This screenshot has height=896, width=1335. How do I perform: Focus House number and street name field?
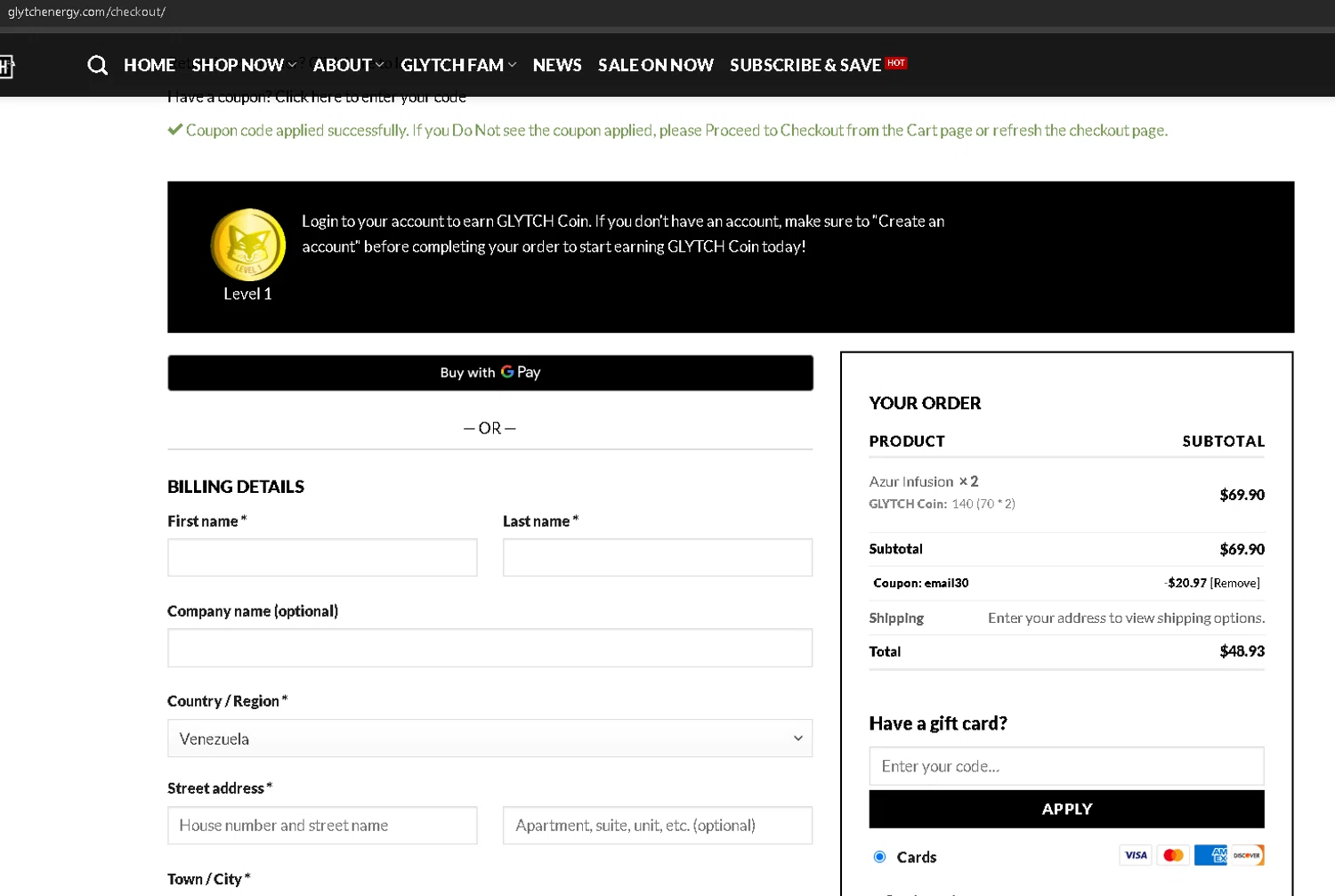(322, 826)
